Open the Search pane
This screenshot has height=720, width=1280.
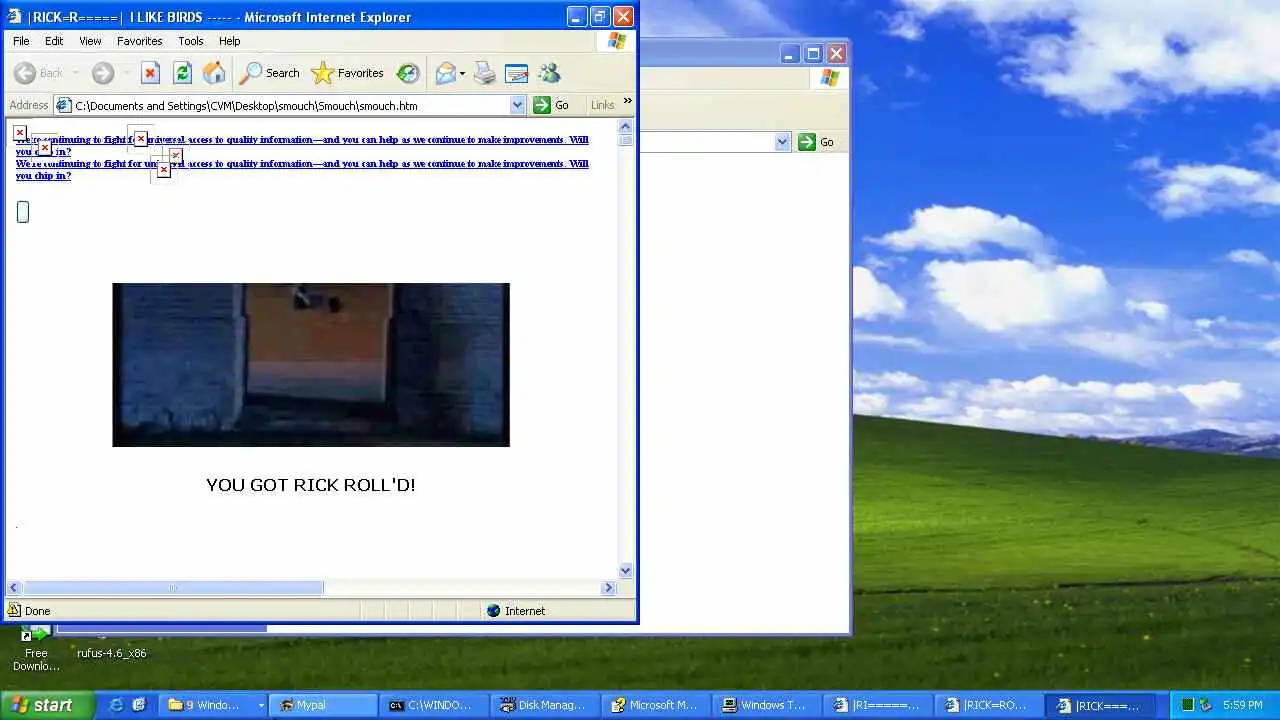tap(269, 73)
